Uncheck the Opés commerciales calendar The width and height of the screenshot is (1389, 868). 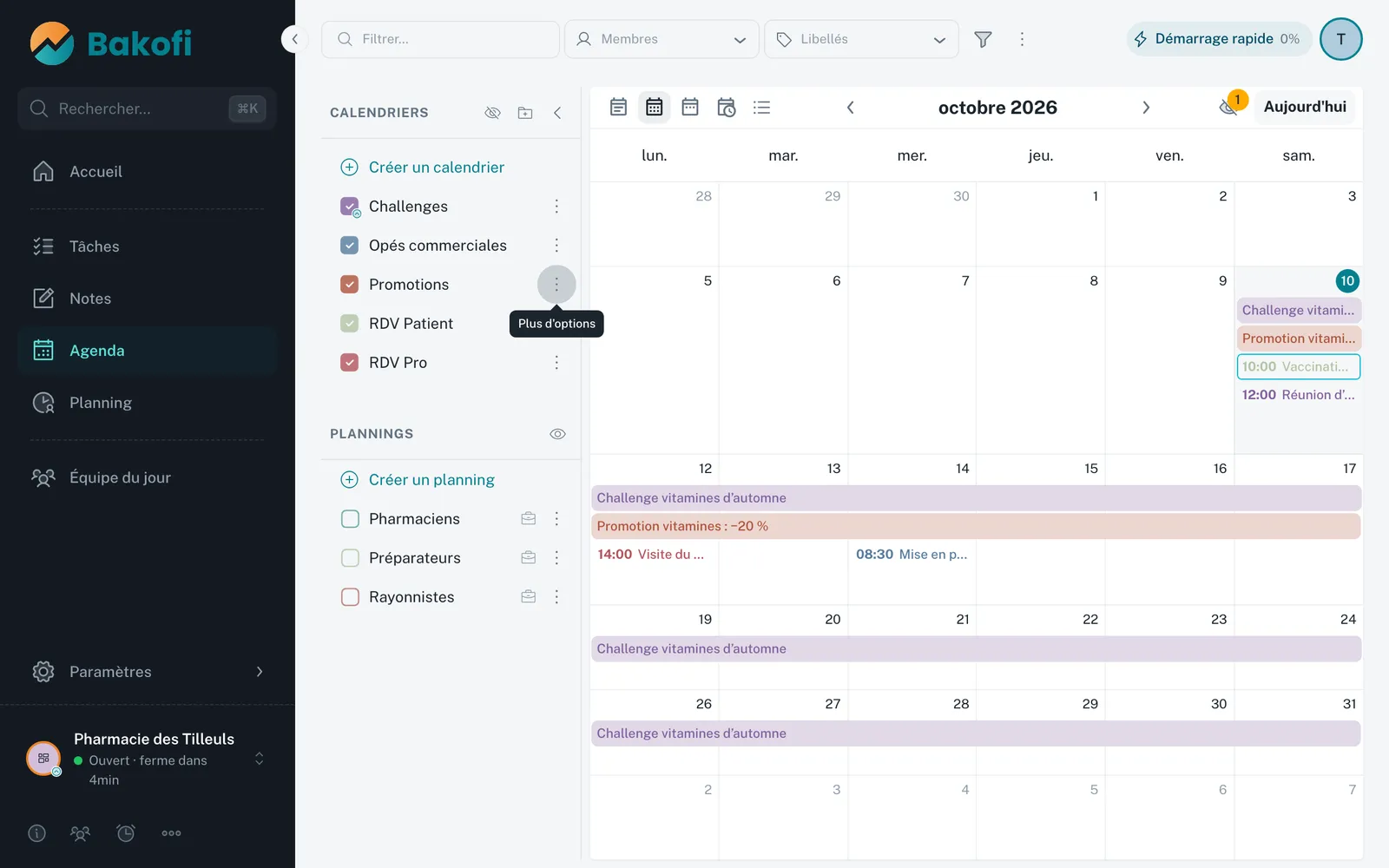tap(350, 246)
